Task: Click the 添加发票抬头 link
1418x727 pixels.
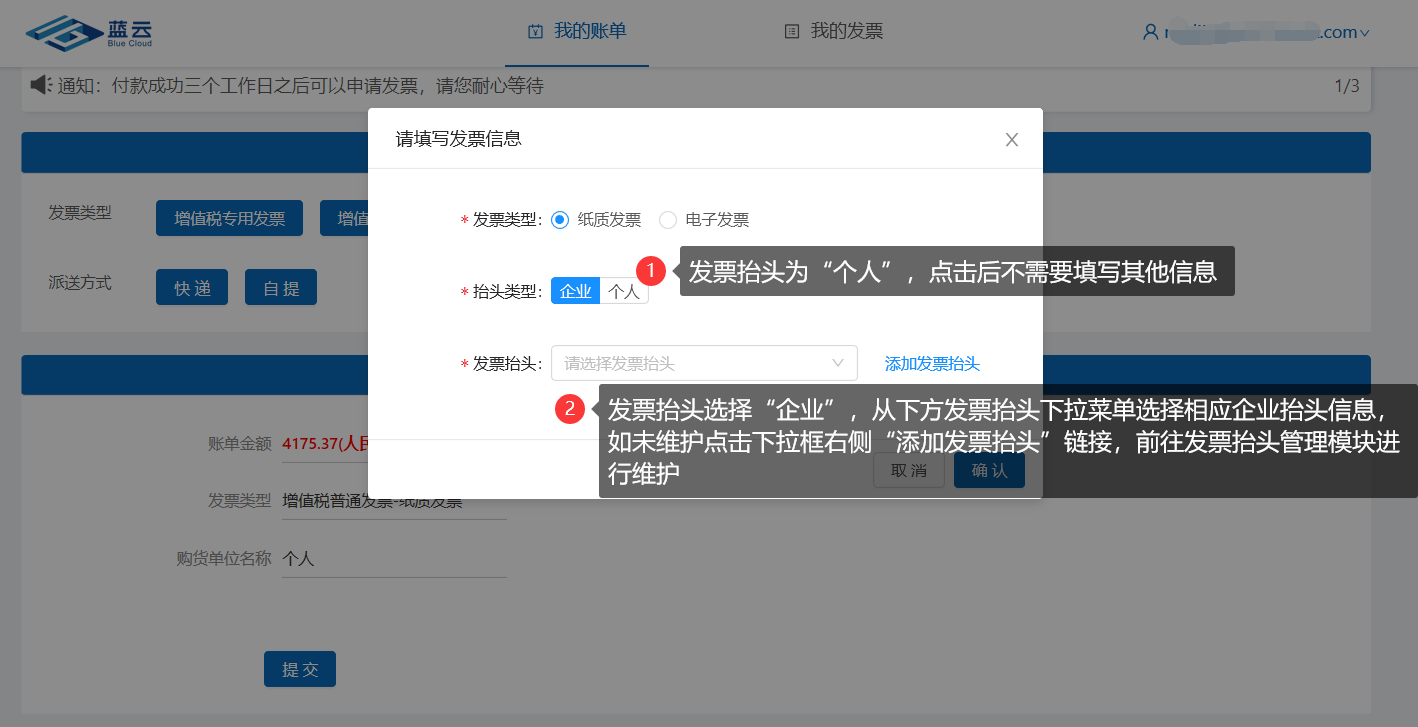Action: [932, 364]
